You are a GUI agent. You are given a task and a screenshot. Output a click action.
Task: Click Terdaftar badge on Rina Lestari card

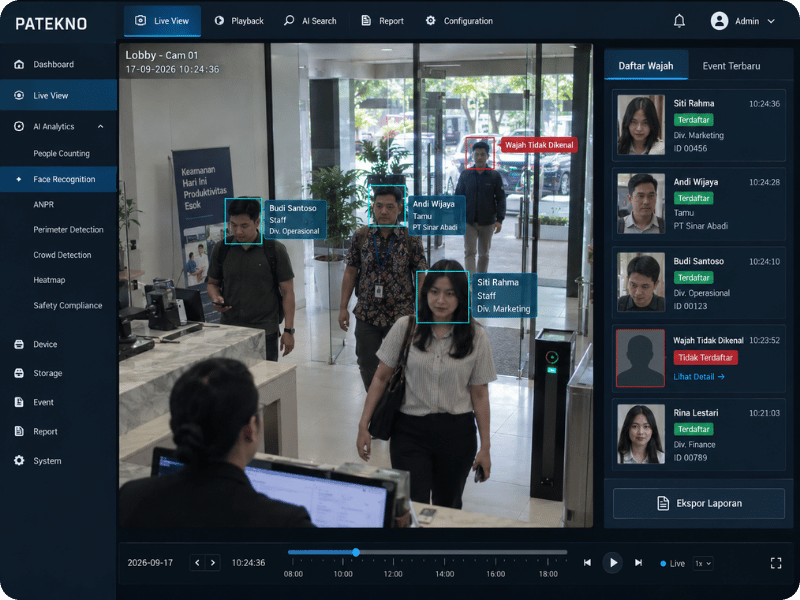[x=693, y=429]
